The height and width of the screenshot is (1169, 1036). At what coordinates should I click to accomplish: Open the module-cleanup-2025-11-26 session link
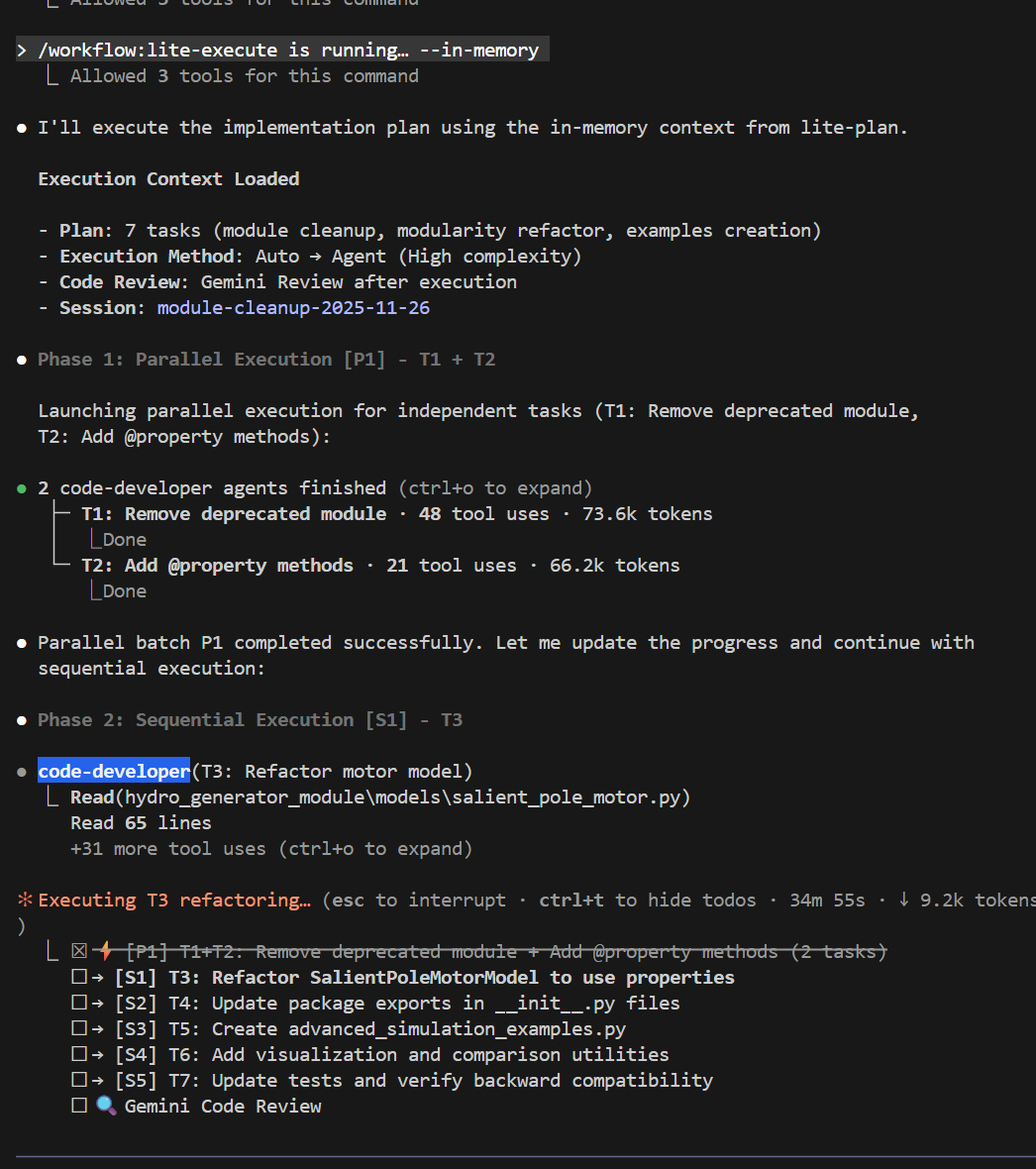[293, 308]
